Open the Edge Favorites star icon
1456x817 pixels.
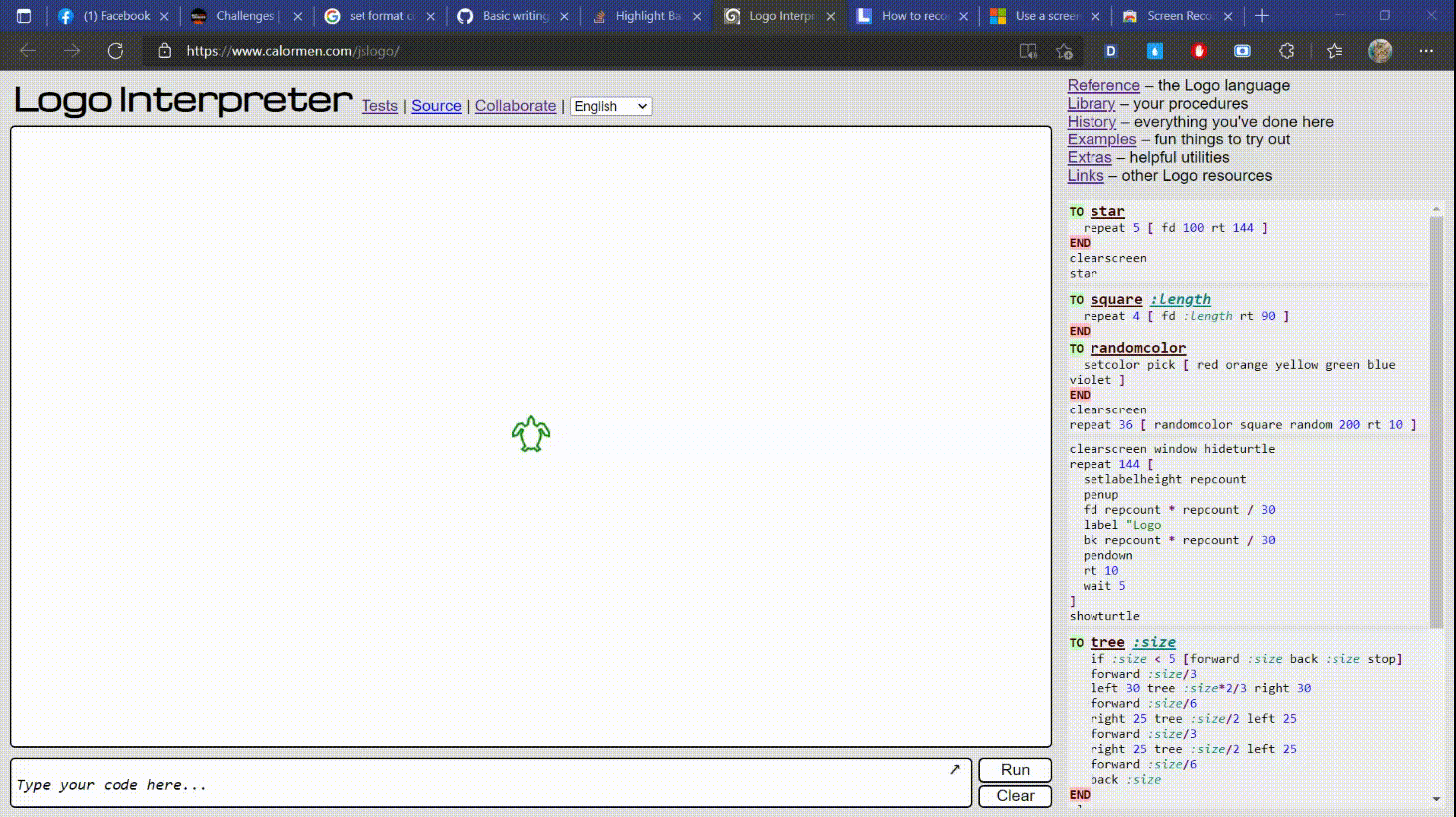(x=1335, y=51)
